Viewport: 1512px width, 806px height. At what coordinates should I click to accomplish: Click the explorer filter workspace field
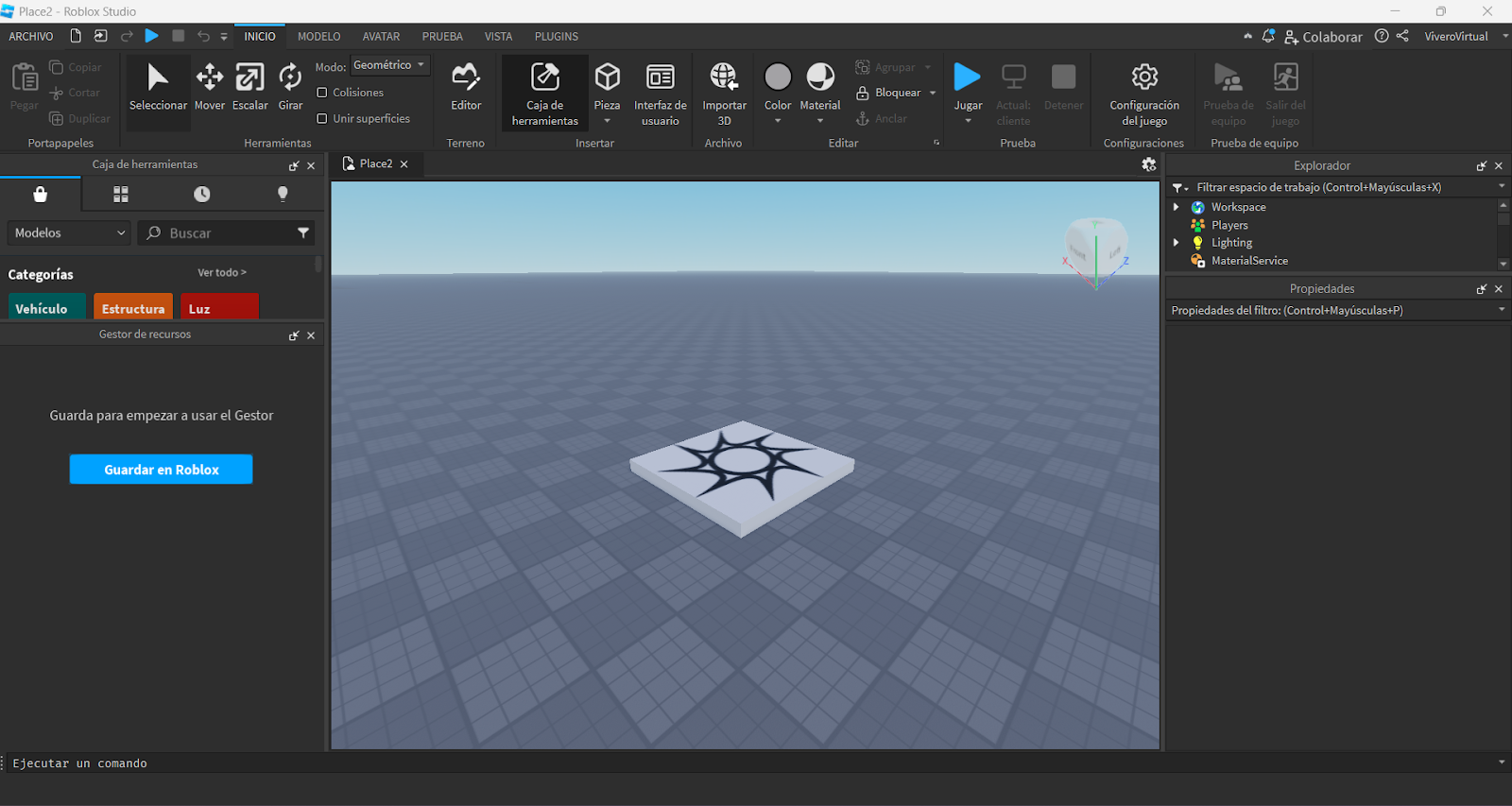(x=1338, y=187)
